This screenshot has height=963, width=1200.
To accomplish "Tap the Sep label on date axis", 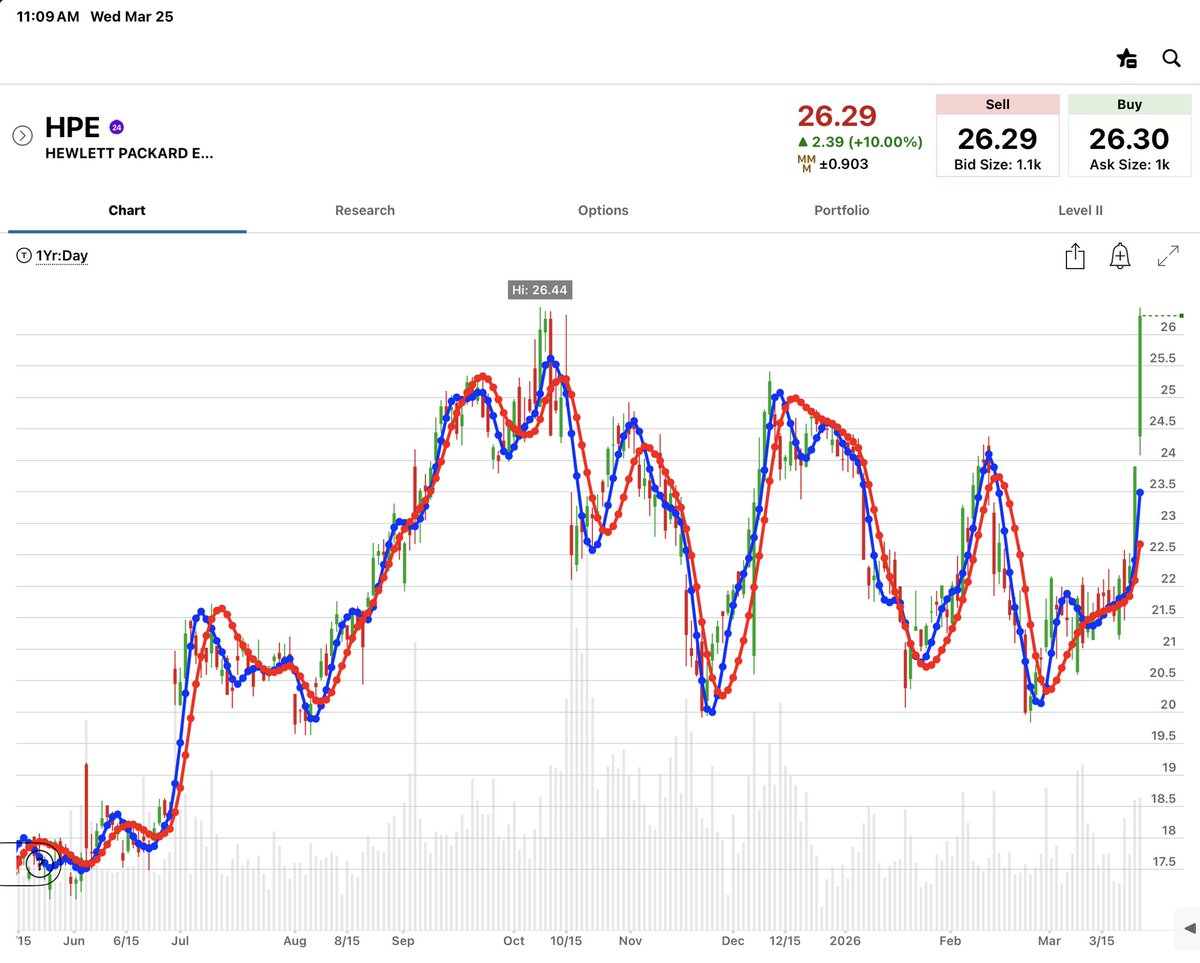I will [x=403, y=941].
